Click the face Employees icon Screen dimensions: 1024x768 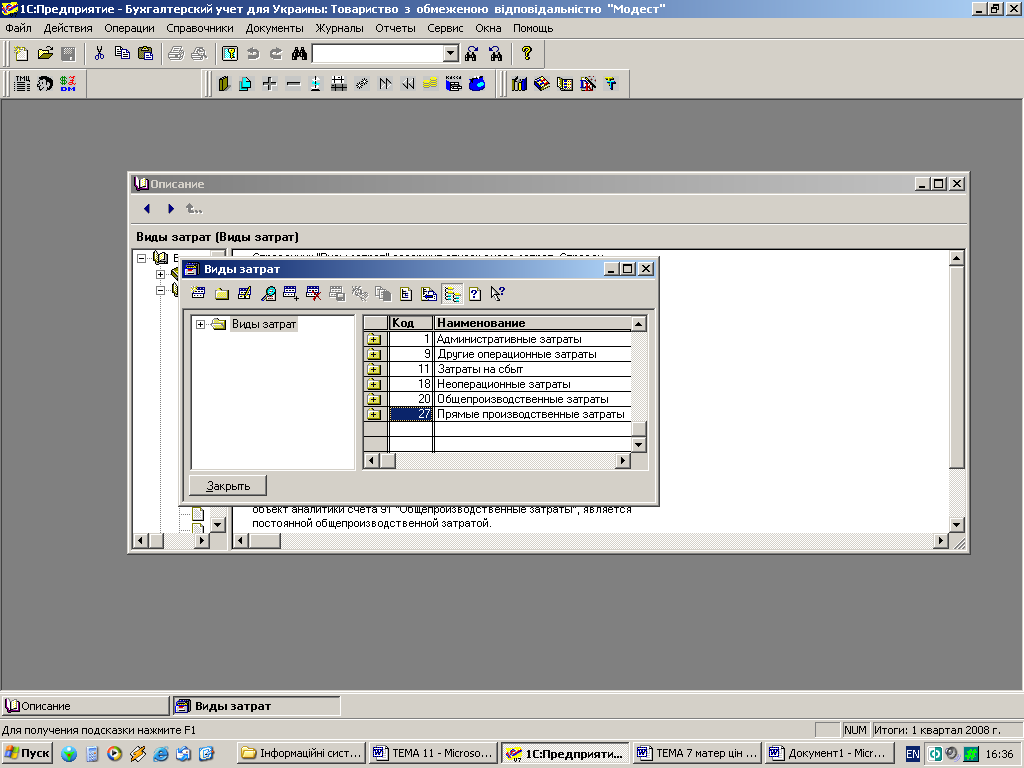click(x=44, y=84)
